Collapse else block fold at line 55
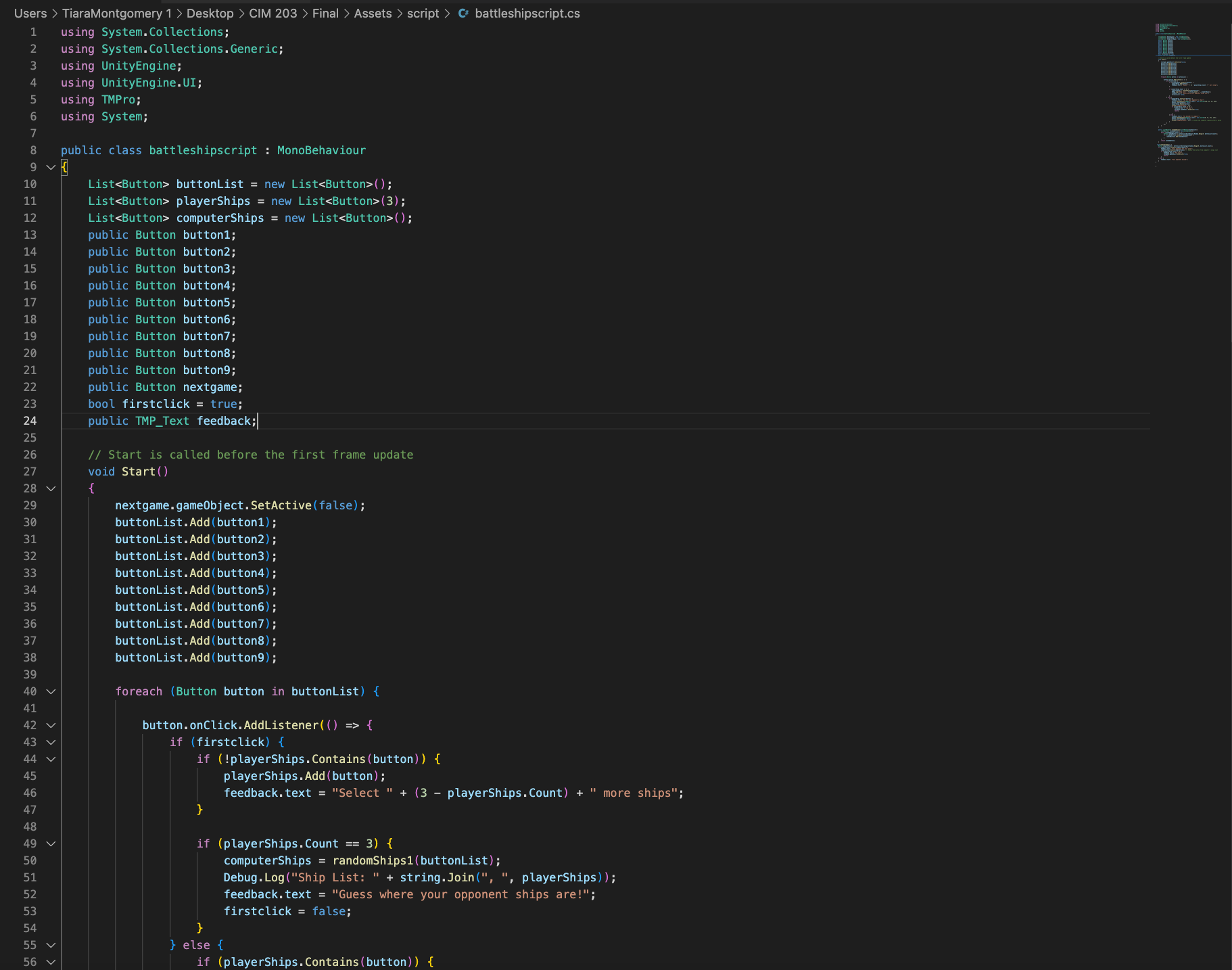The width and height of the screenshot is (1232, 970). [x=51, y=945]
